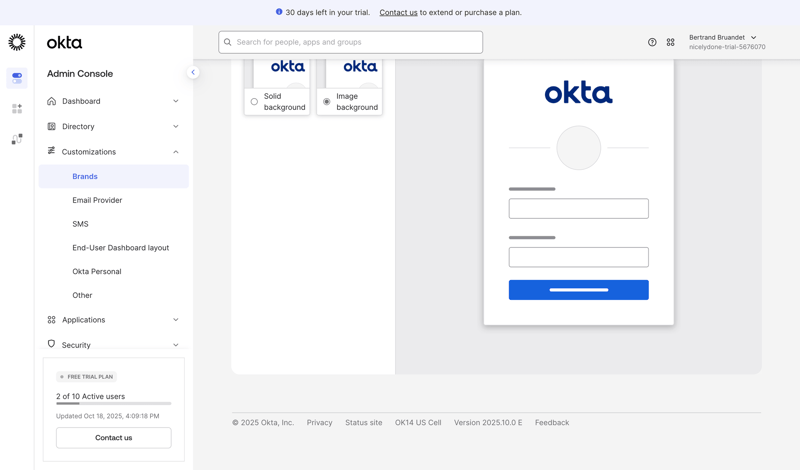Screen dimensions: 800x470
Task: Click the OK14 US Cell footer link
Action: 418,423
